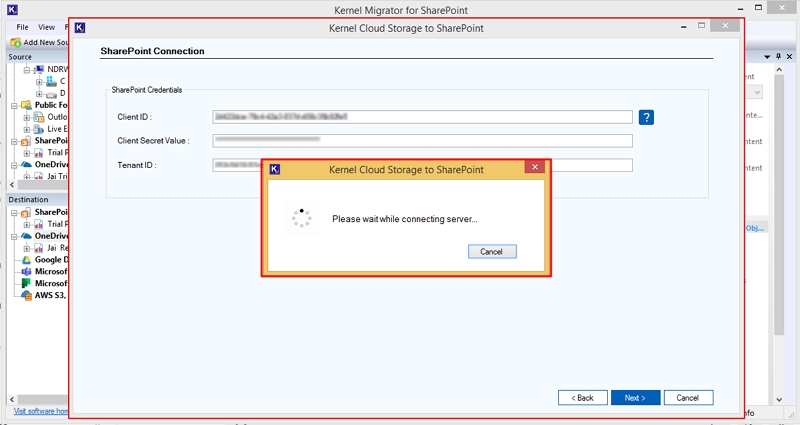Collapse the Source OneDrive node

(x=14, y=165)
